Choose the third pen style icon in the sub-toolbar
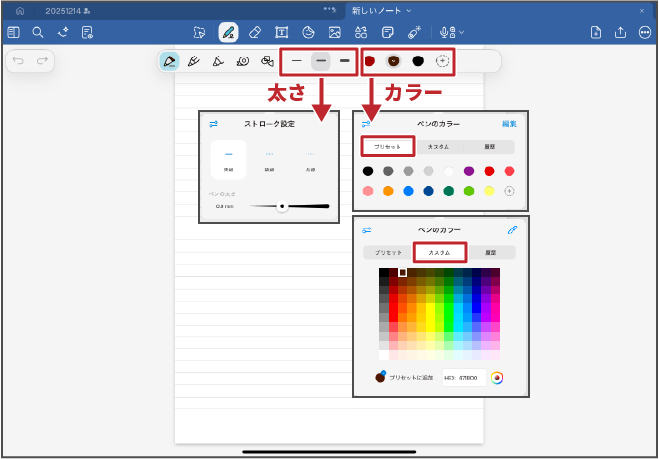659x459 pixels. [x=218, y=61]
